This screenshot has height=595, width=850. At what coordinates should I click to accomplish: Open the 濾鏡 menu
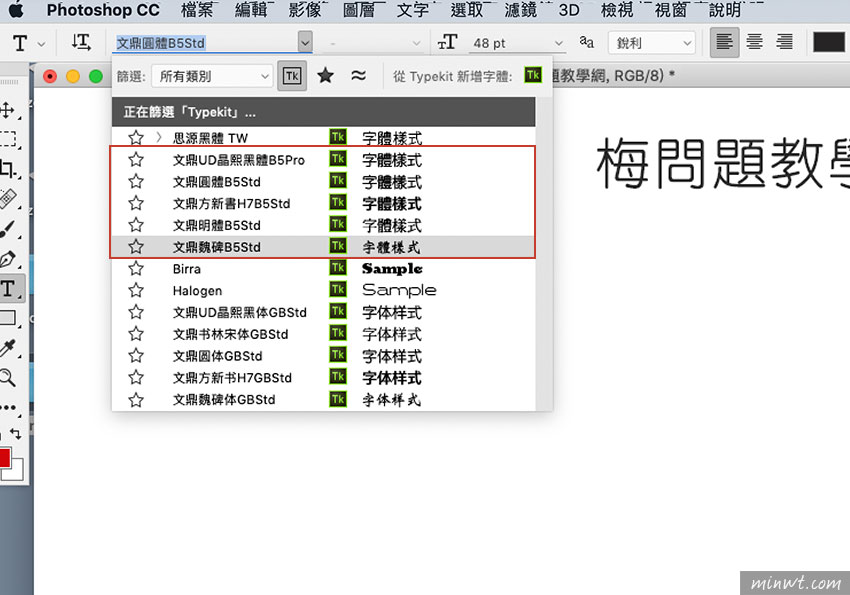521,10
